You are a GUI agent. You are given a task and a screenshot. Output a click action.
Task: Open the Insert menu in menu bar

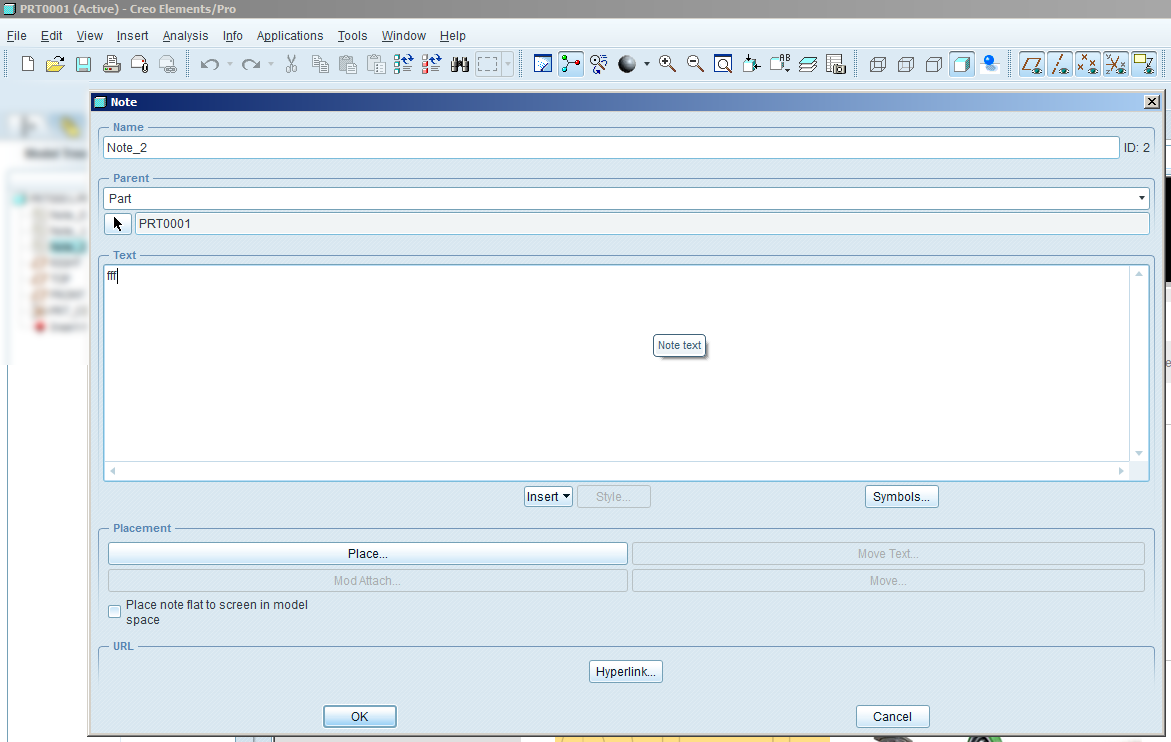coord(132,36)
